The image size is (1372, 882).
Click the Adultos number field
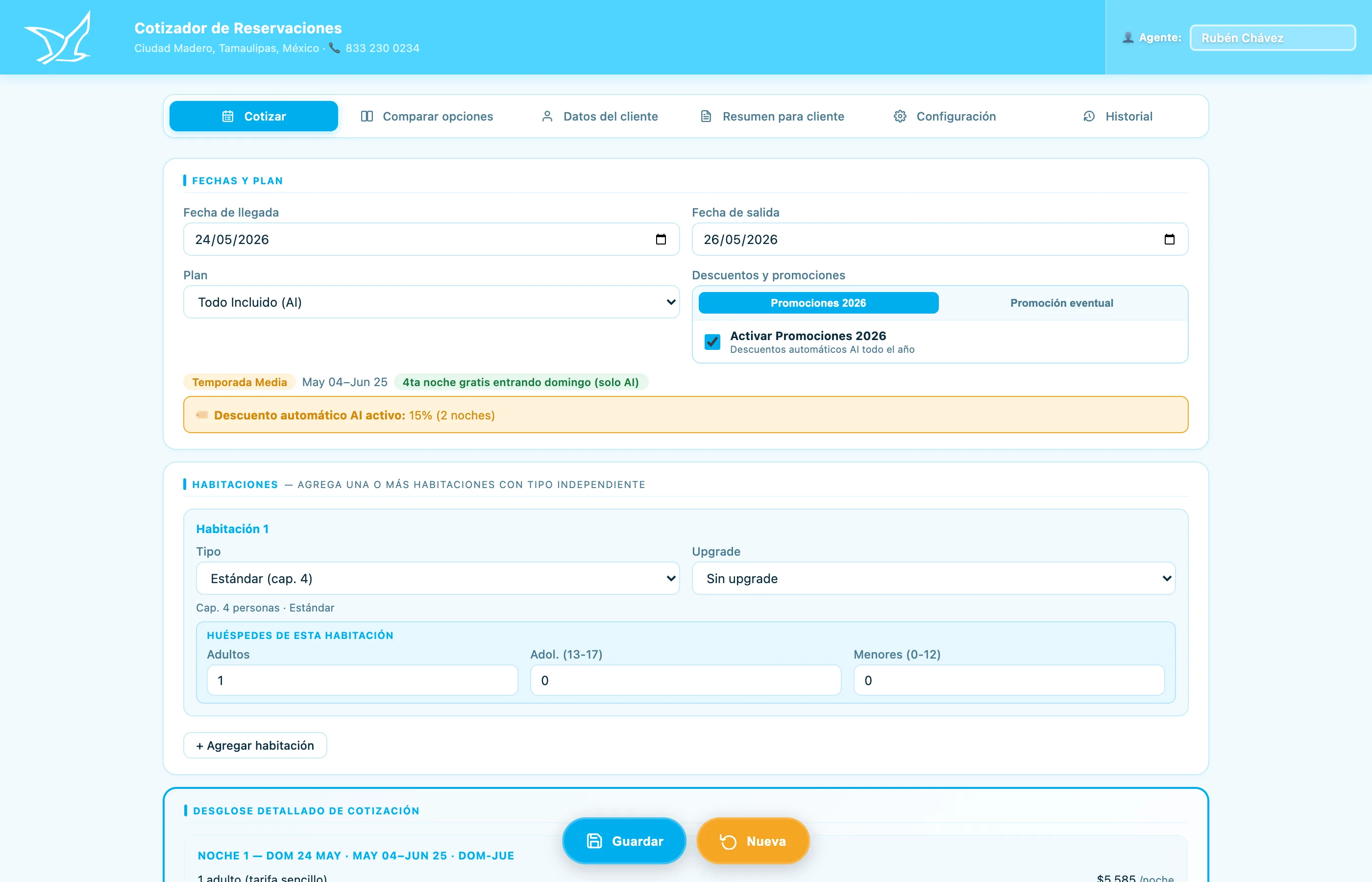click(x=363, y=681)
